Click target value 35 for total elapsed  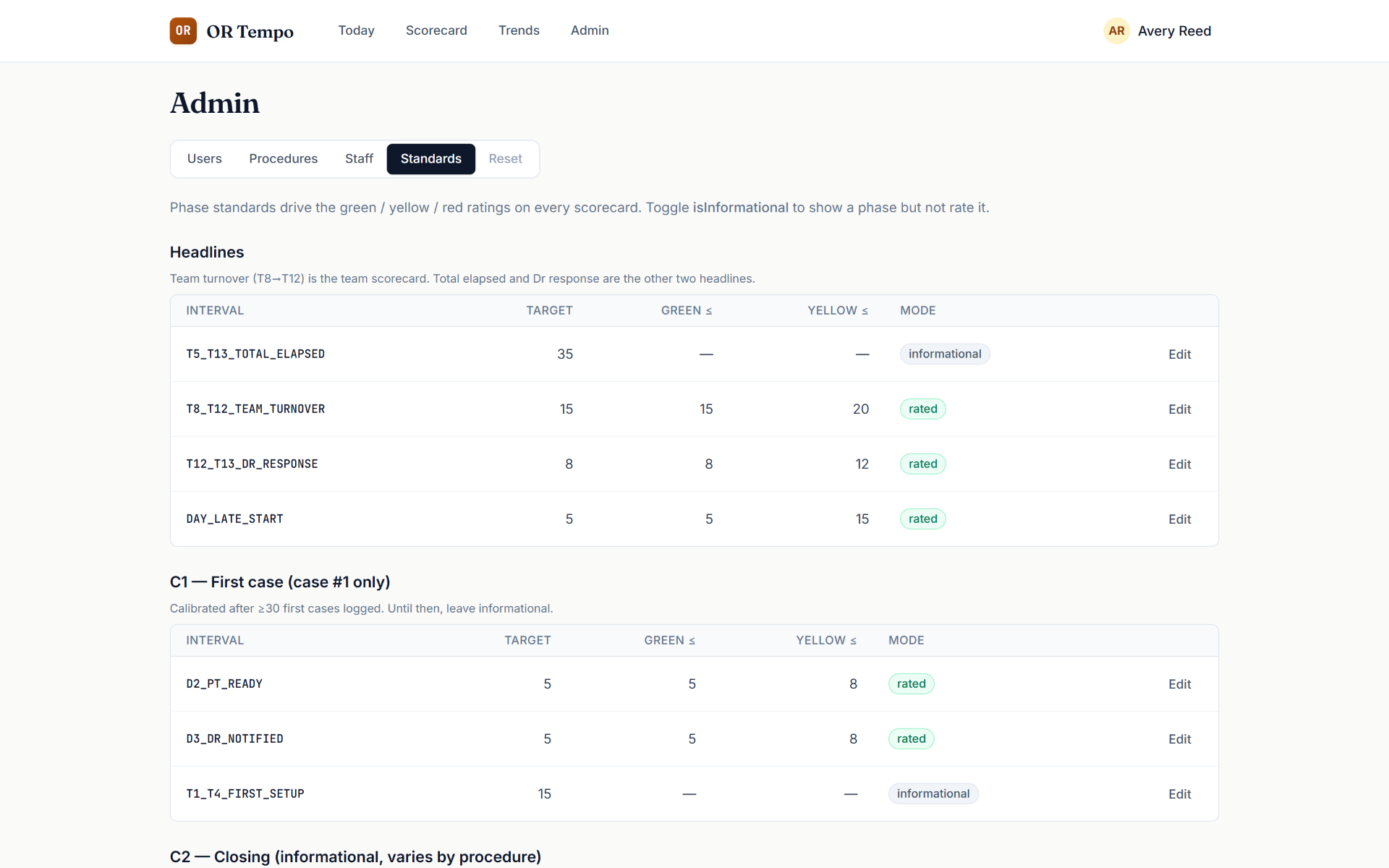coord(565,354)
